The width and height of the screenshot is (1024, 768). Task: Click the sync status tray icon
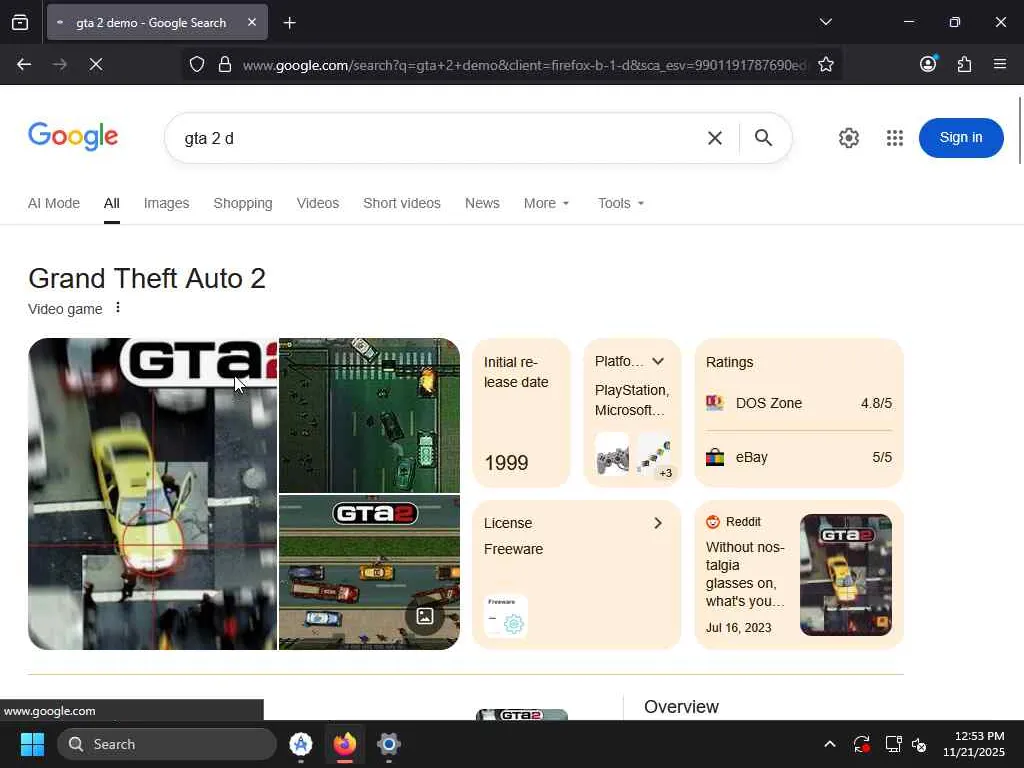861,744
